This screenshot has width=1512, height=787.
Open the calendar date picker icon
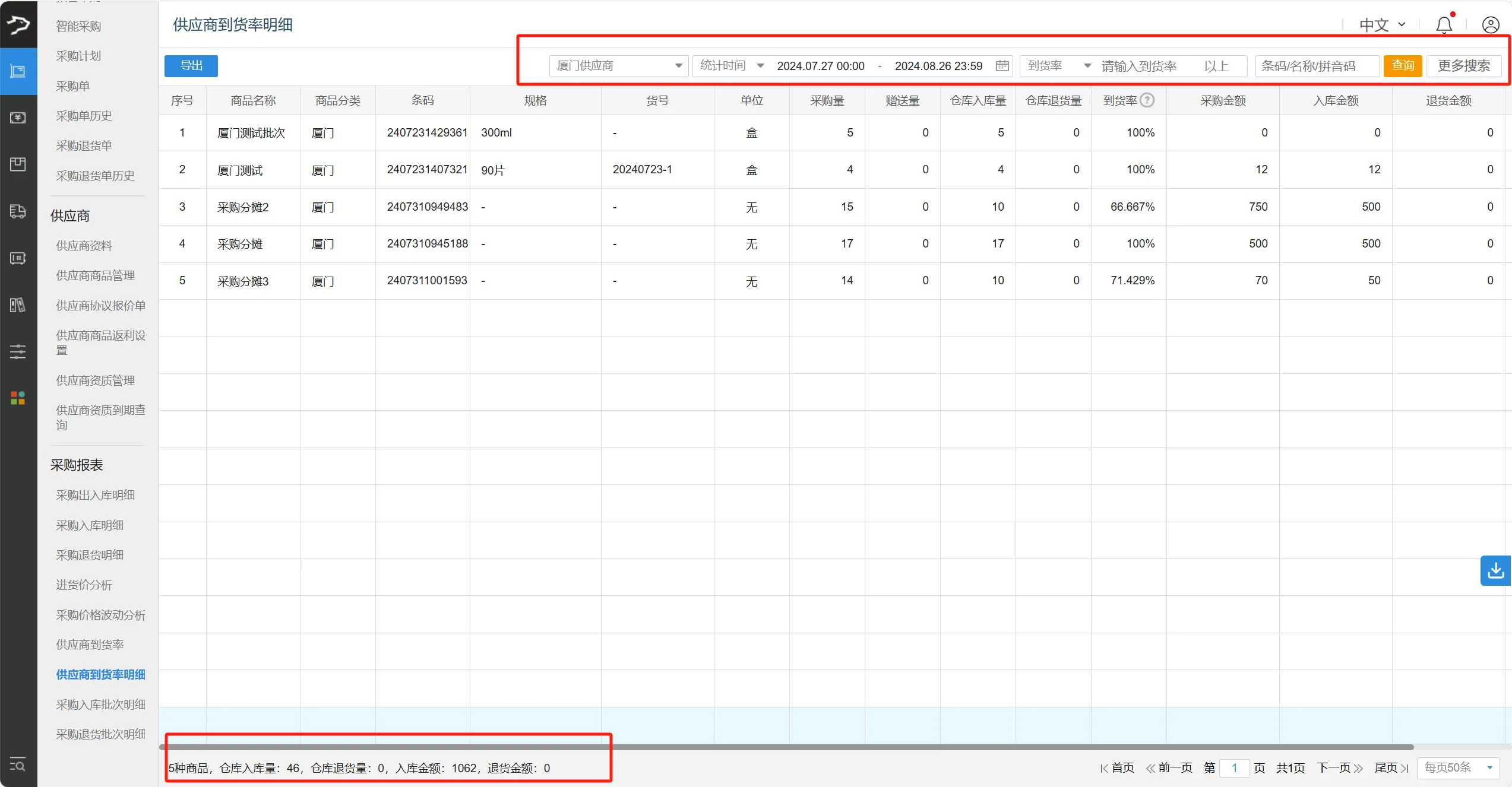(x=1002, y=66)
